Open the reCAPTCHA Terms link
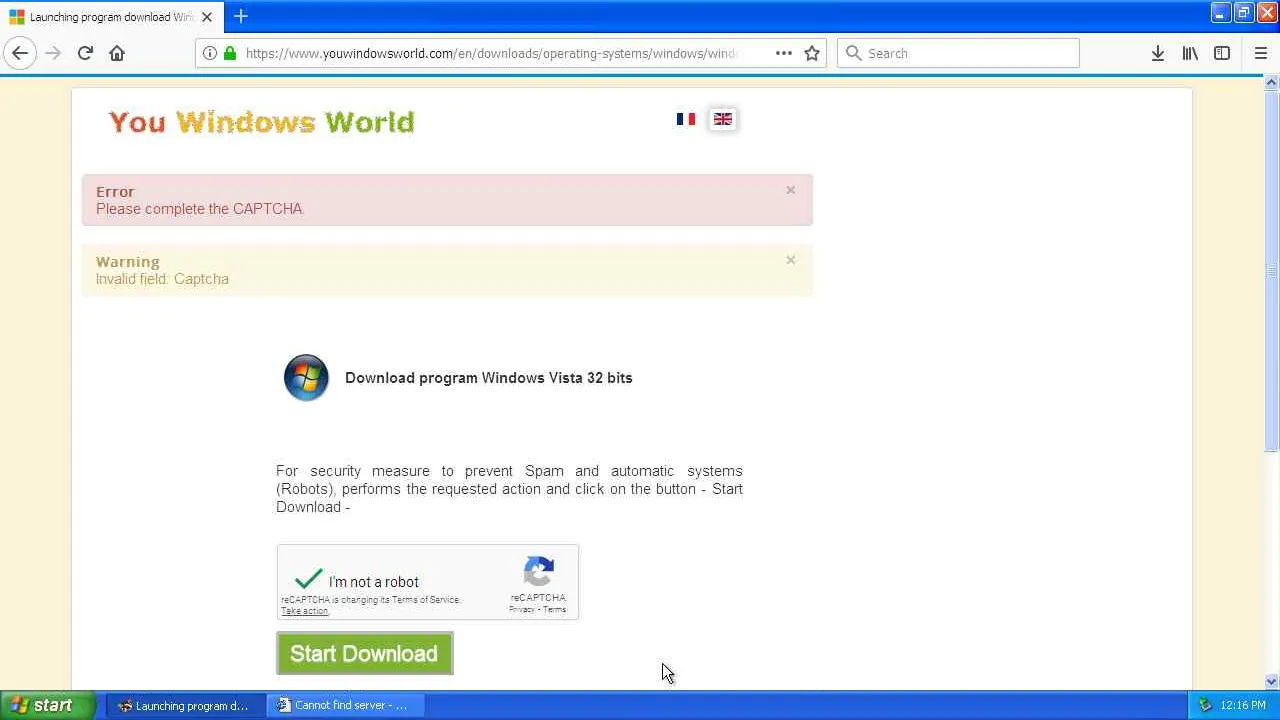This screenshot has height=720, width=1280. tap(555, 609)
